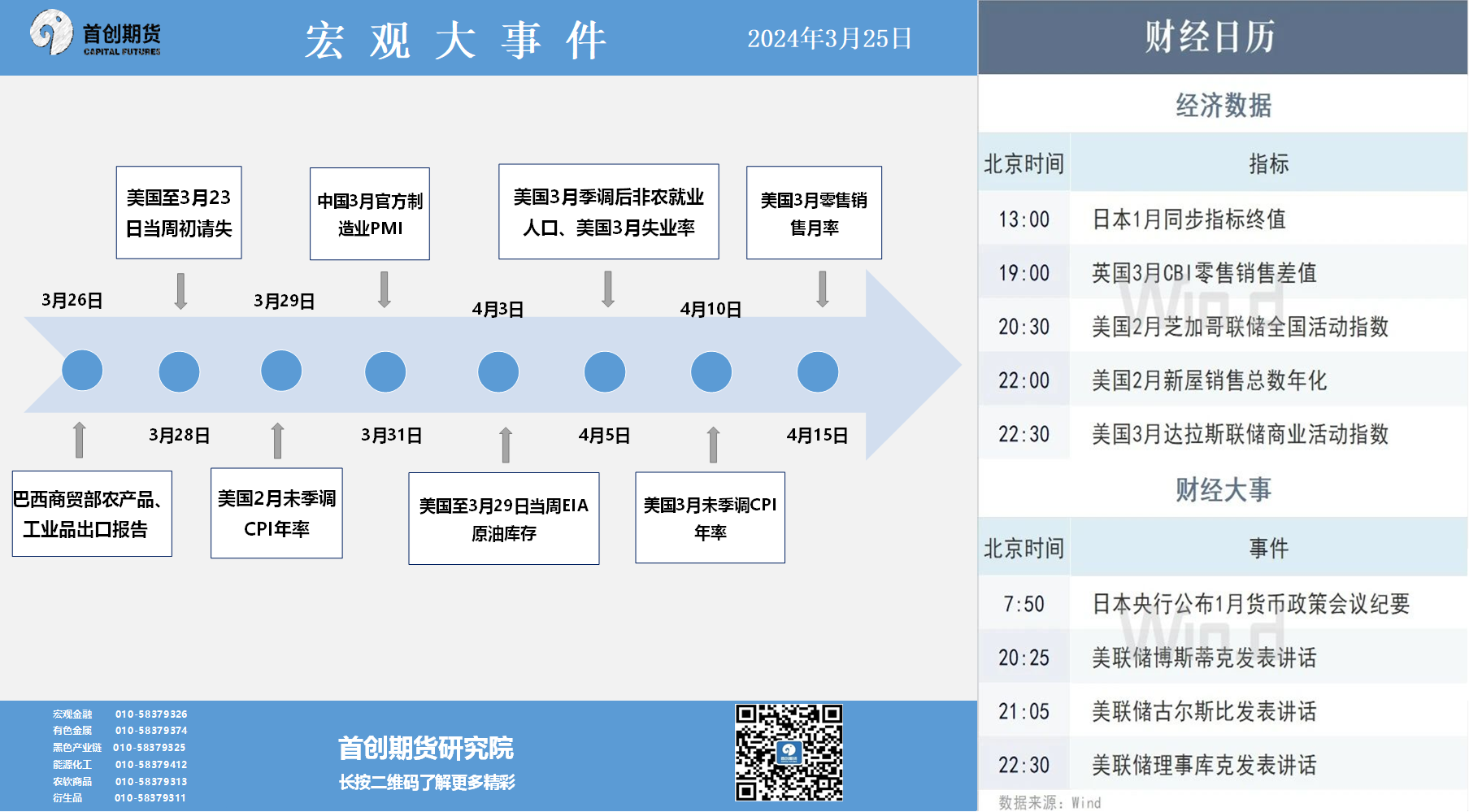
Task: Select the 美联储理事库克发表讲话 row
Action: point(1223,764)
